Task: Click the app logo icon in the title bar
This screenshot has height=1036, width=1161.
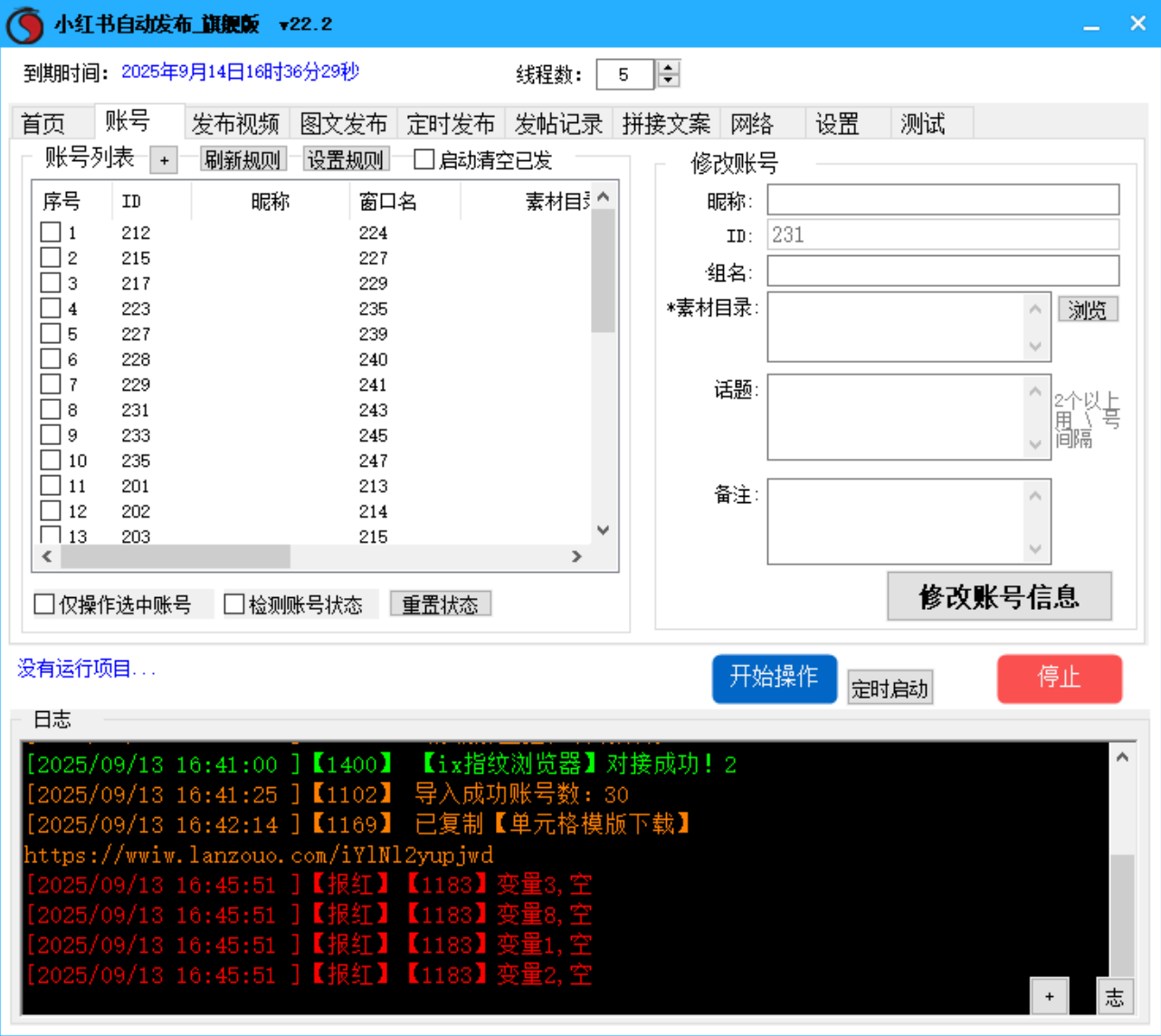Action: 24,24
